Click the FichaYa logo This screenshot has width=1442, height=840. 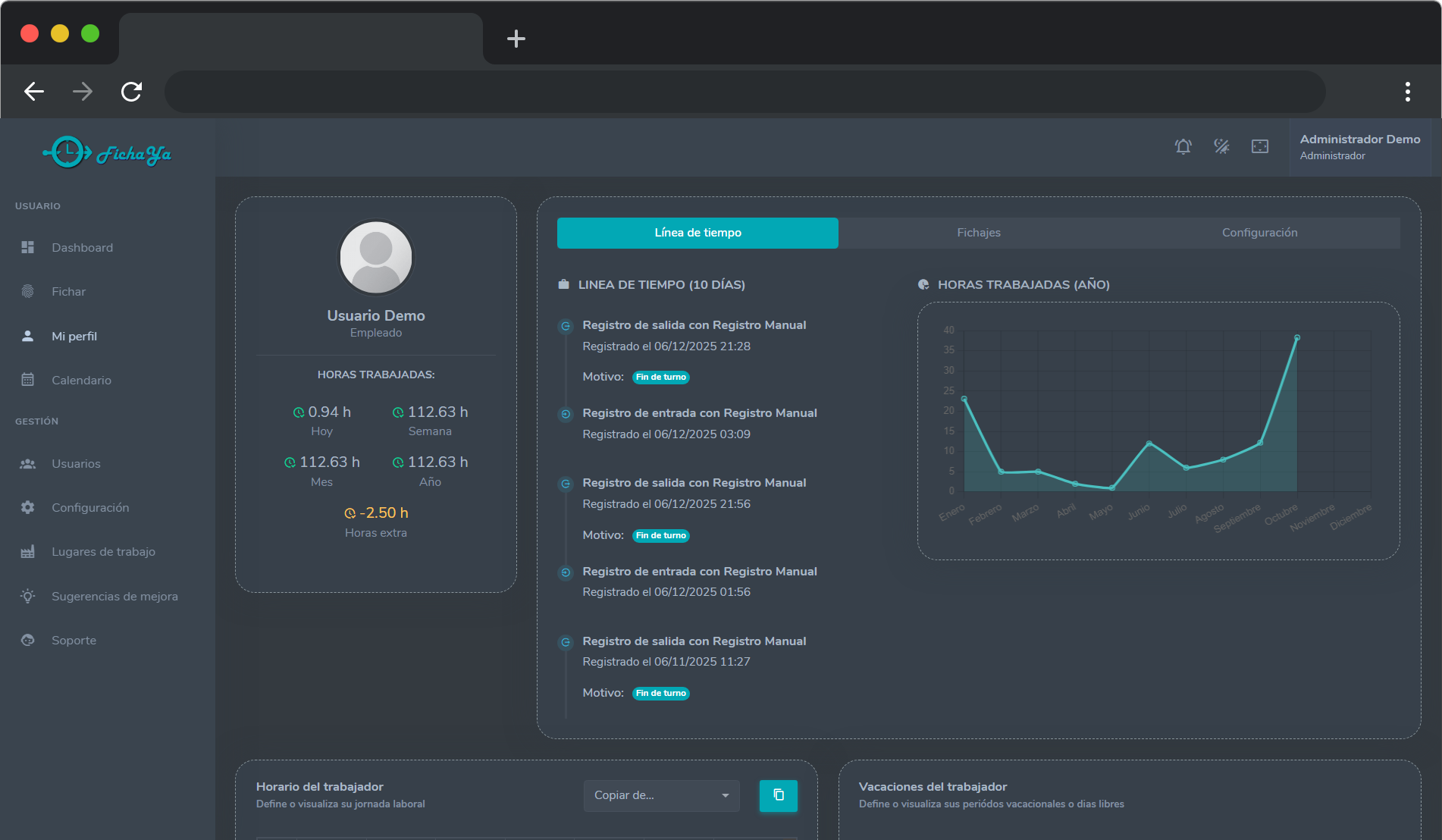click(108, 152)
